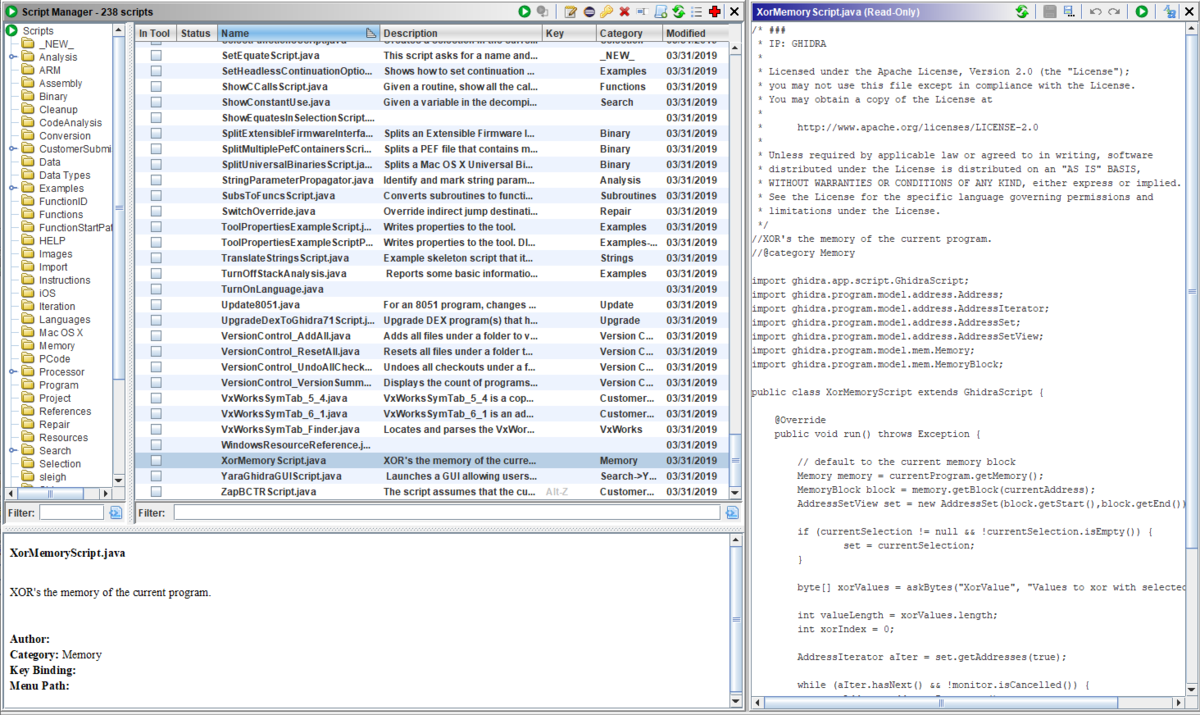Sort table by Description column header
Screen dimensions: 1200x715
460,33
